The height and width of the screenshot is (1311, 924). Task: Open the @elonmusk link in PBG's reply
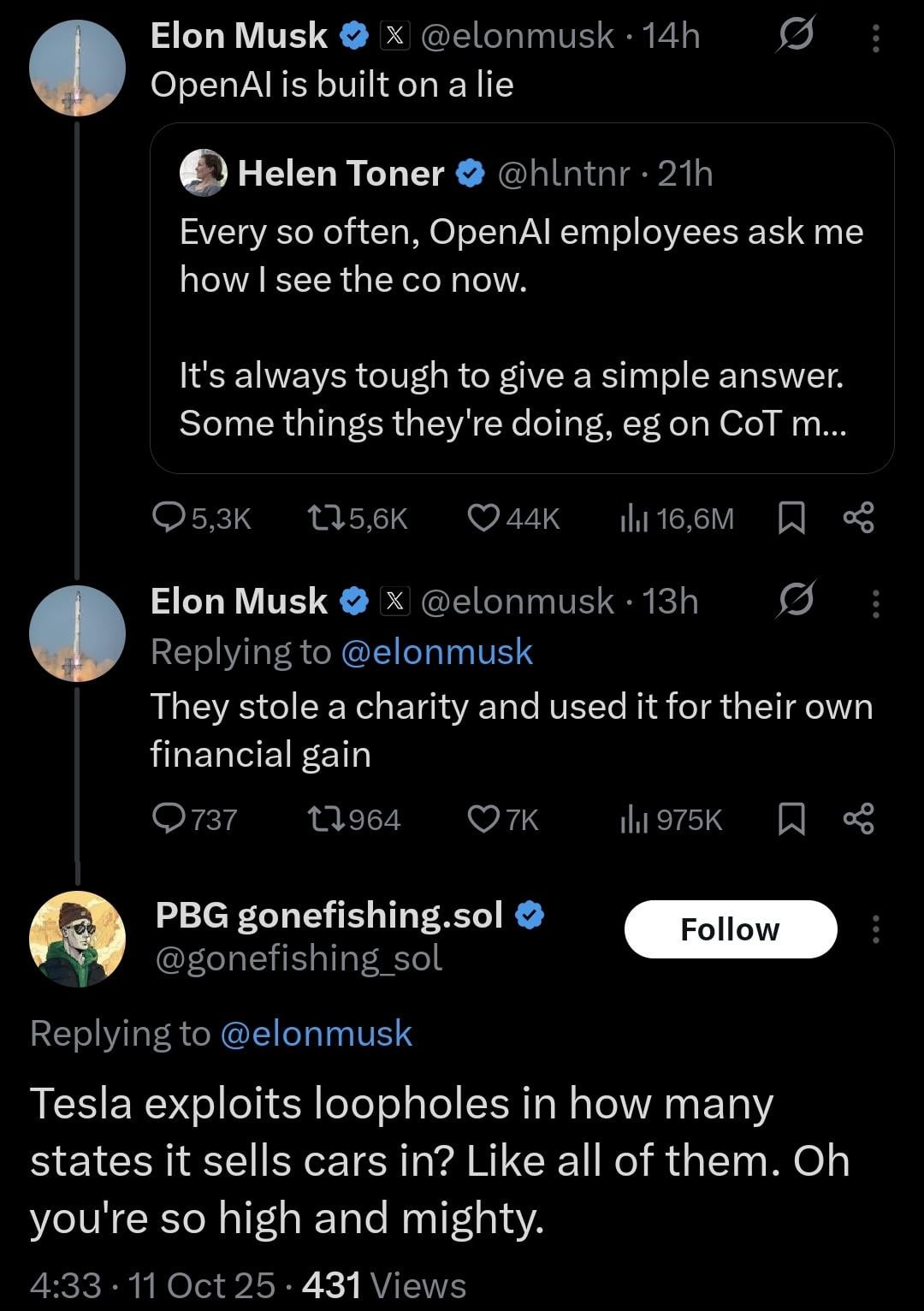(x=316, y=1034)
